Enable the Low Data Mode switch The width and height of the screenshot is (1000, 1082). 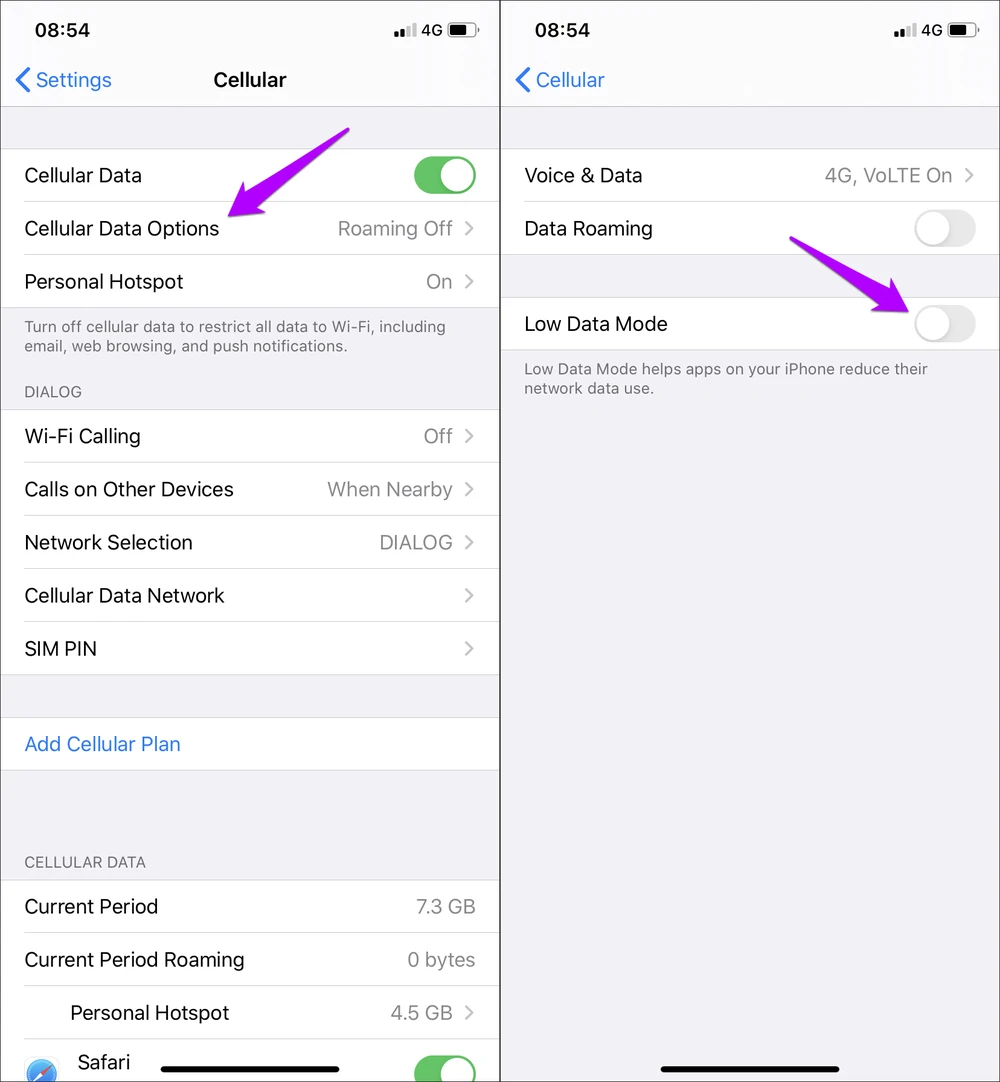945,324
